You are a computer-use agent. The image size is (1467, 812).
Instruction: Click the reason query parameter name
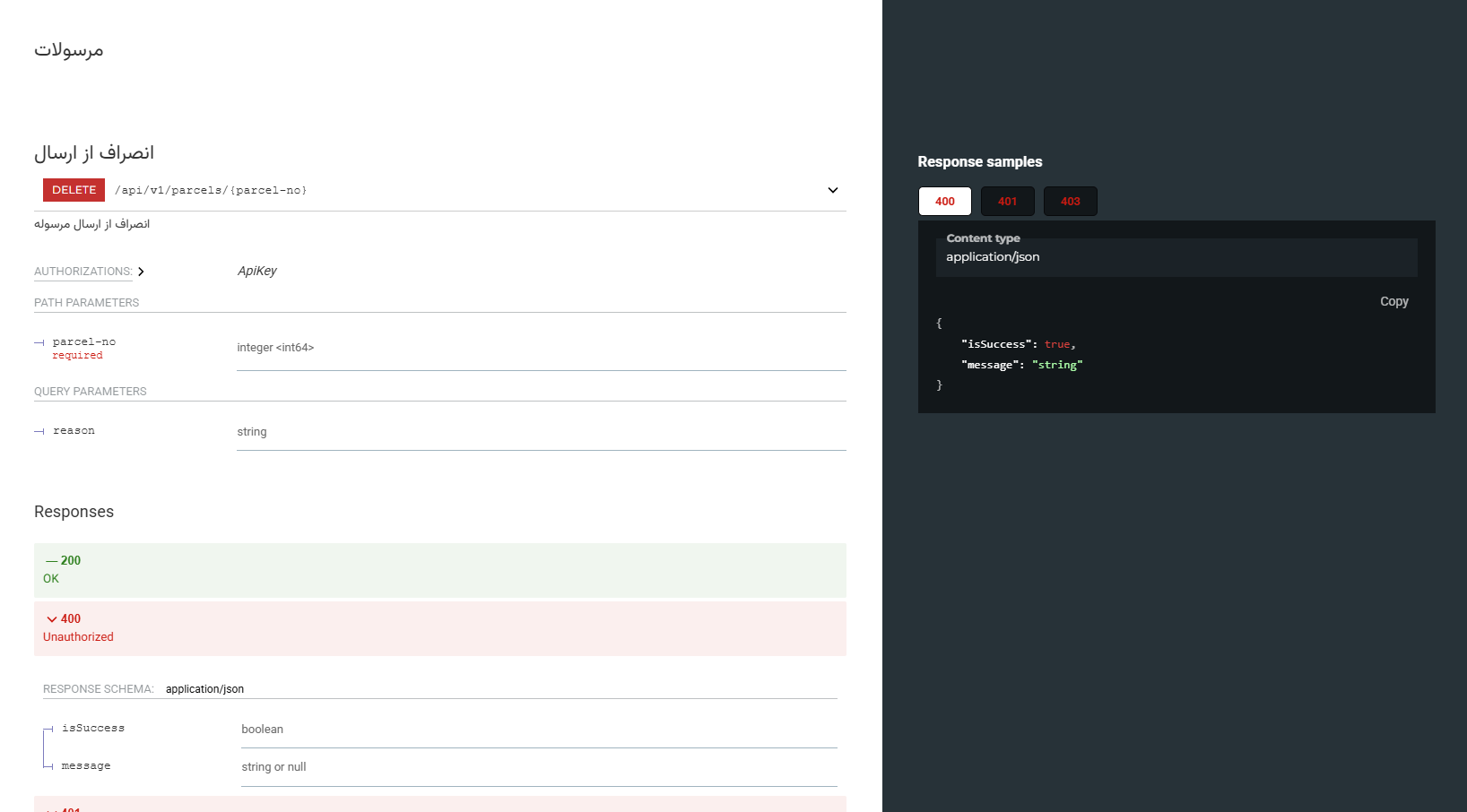click(74, 431)
